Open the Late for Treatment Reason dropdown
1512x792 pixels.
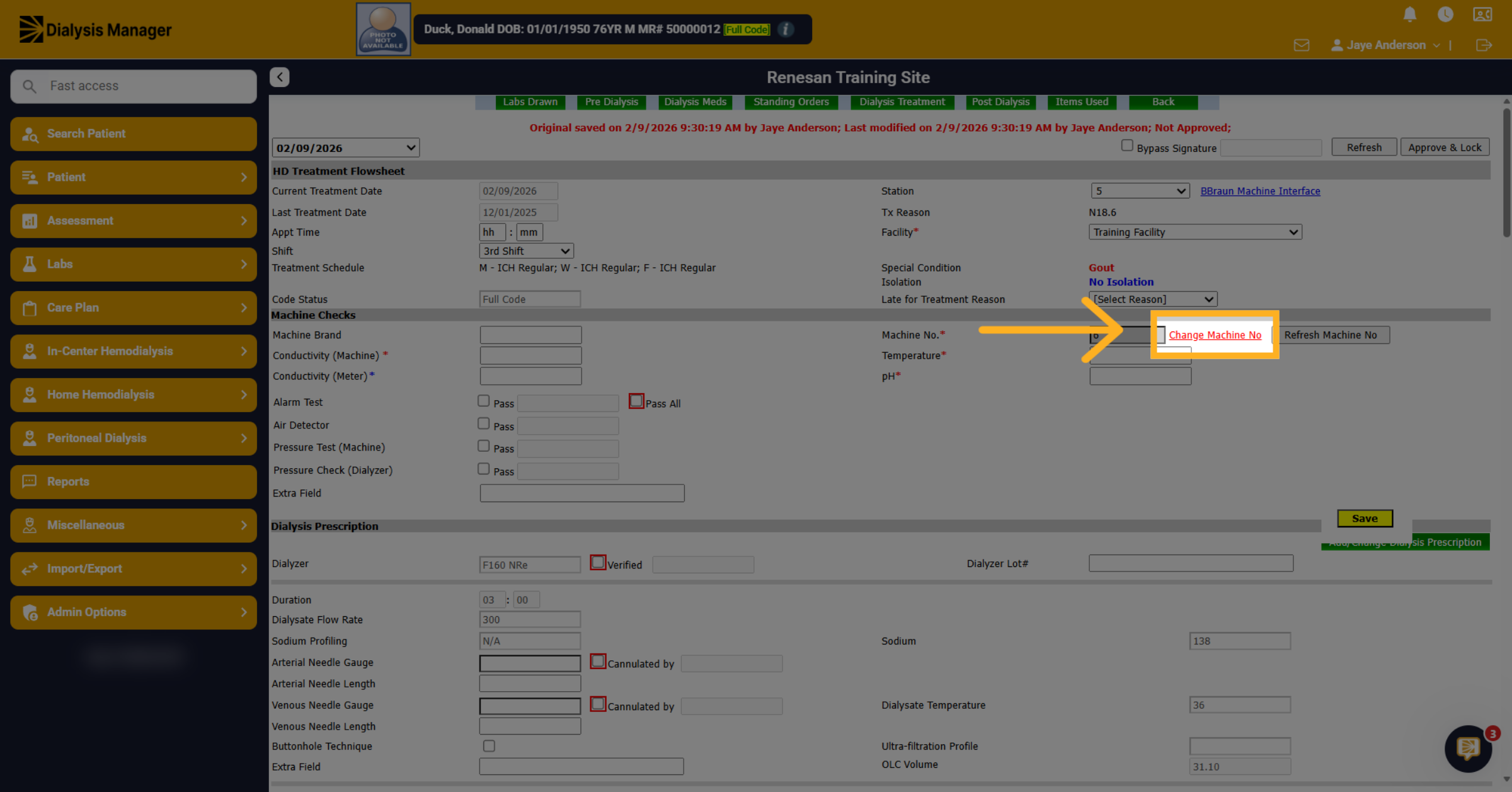pos(1153,299)
